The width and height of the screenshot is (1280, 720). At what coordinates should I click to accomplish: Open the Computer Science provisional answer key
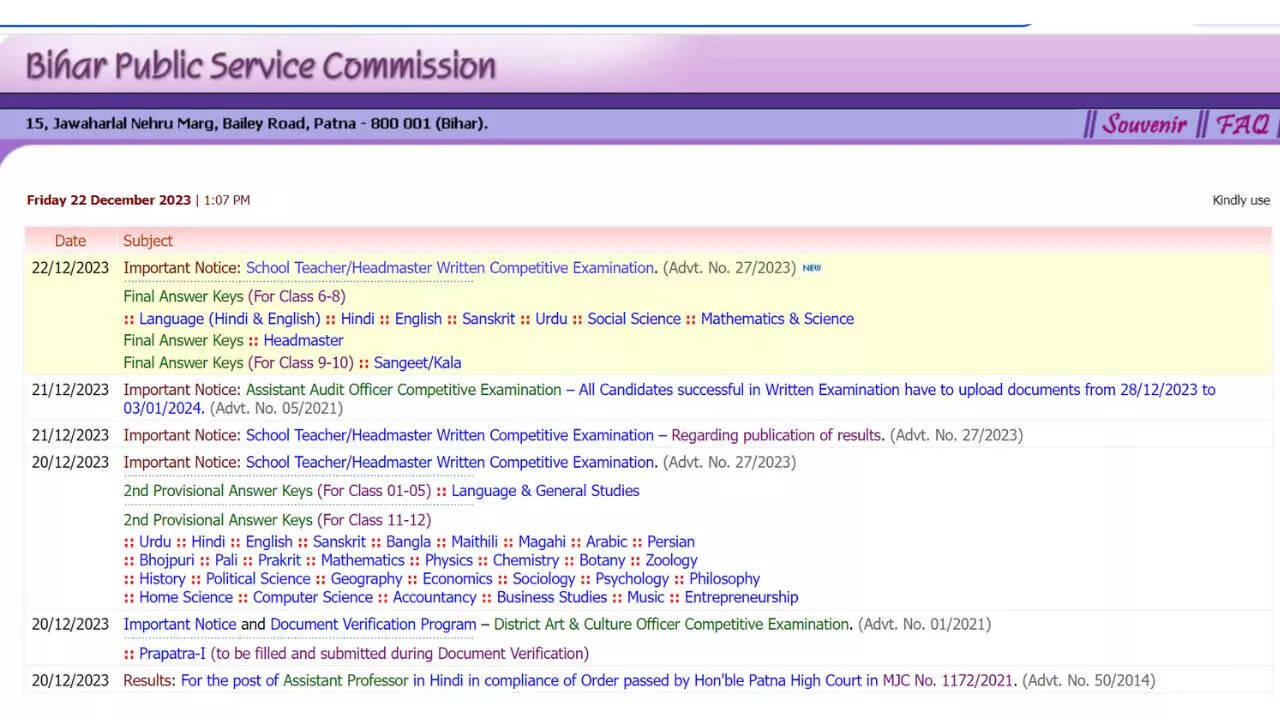[312, 597]
